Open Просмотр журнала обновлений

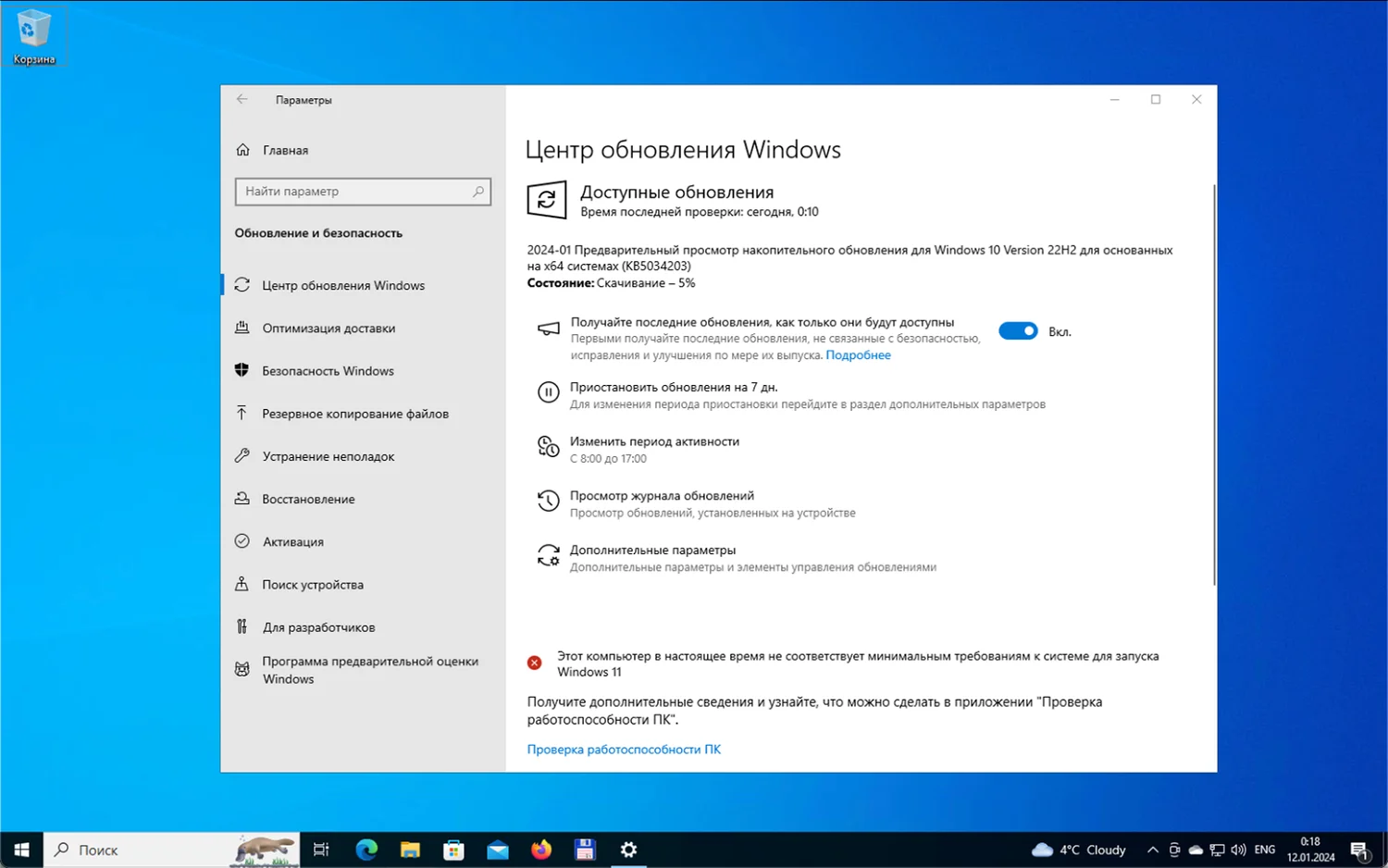coord(662,496)
